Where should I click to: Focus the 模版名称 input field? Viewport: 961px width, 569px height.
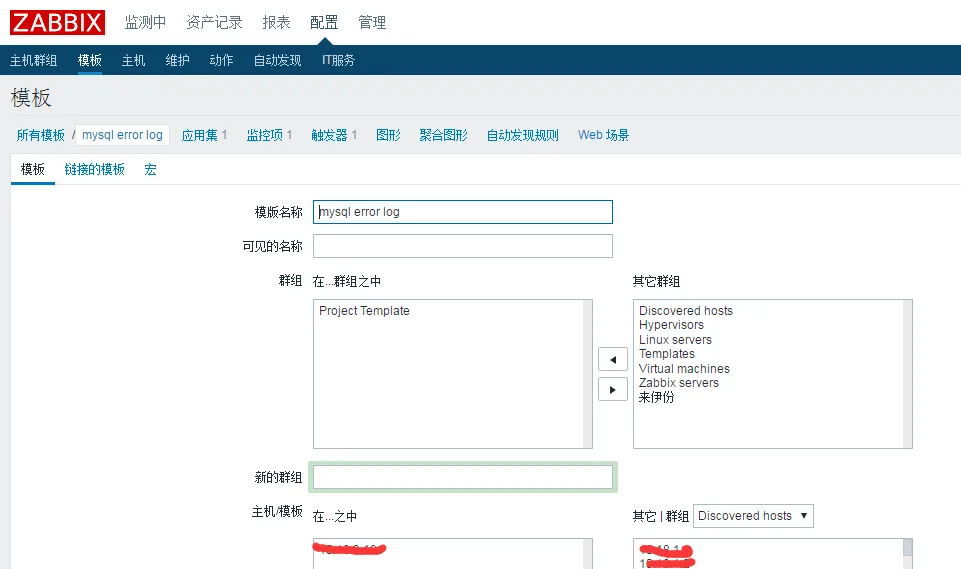463,212
